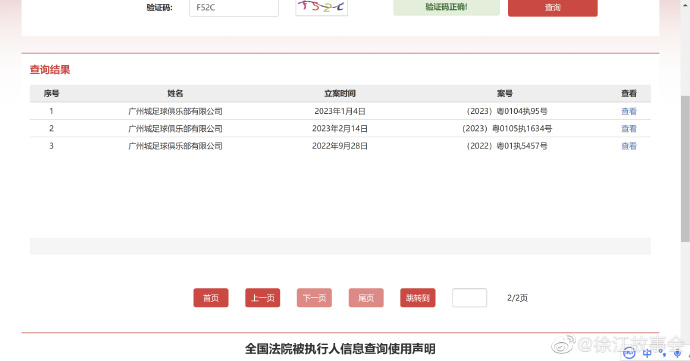Viewport: 690px width, 361px height.
Task: Toggle the 中 Chinese input mode icon
Action: [647, 353]
